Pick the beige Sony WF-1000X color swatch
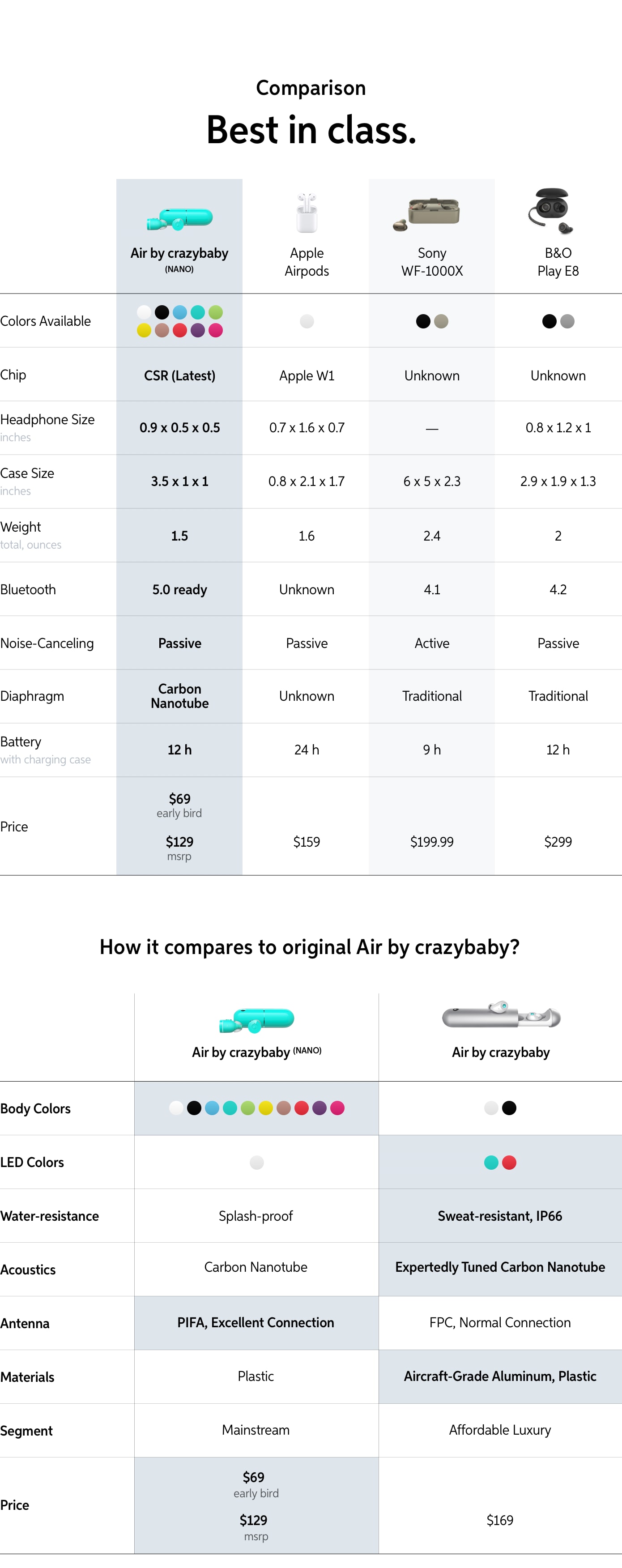Viewport: 622px width, 1568px height. pos(441,321)
